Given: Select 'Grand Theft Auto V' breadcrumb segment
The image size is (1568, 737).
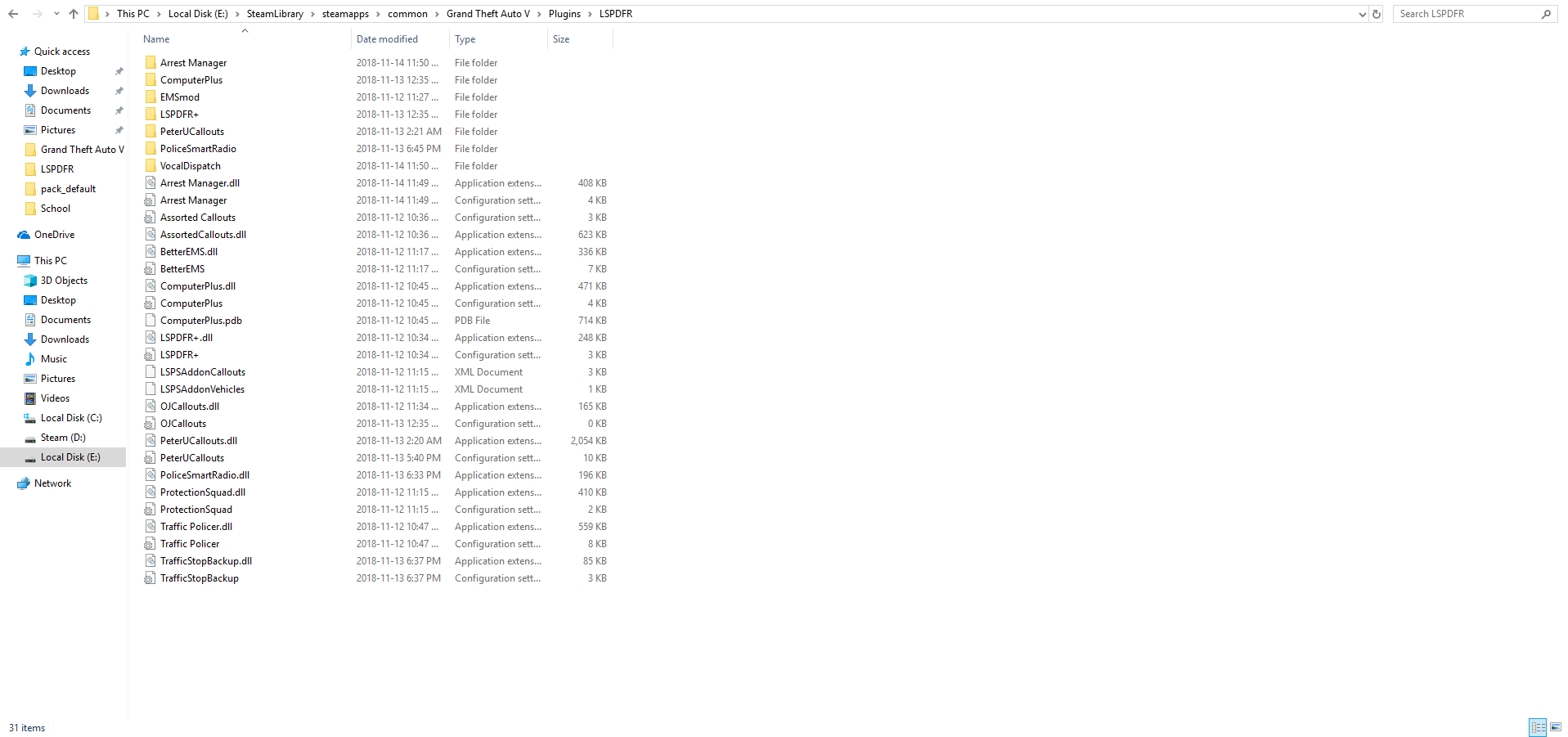Looking at the screenshot, I should click(x=488, y=14).
